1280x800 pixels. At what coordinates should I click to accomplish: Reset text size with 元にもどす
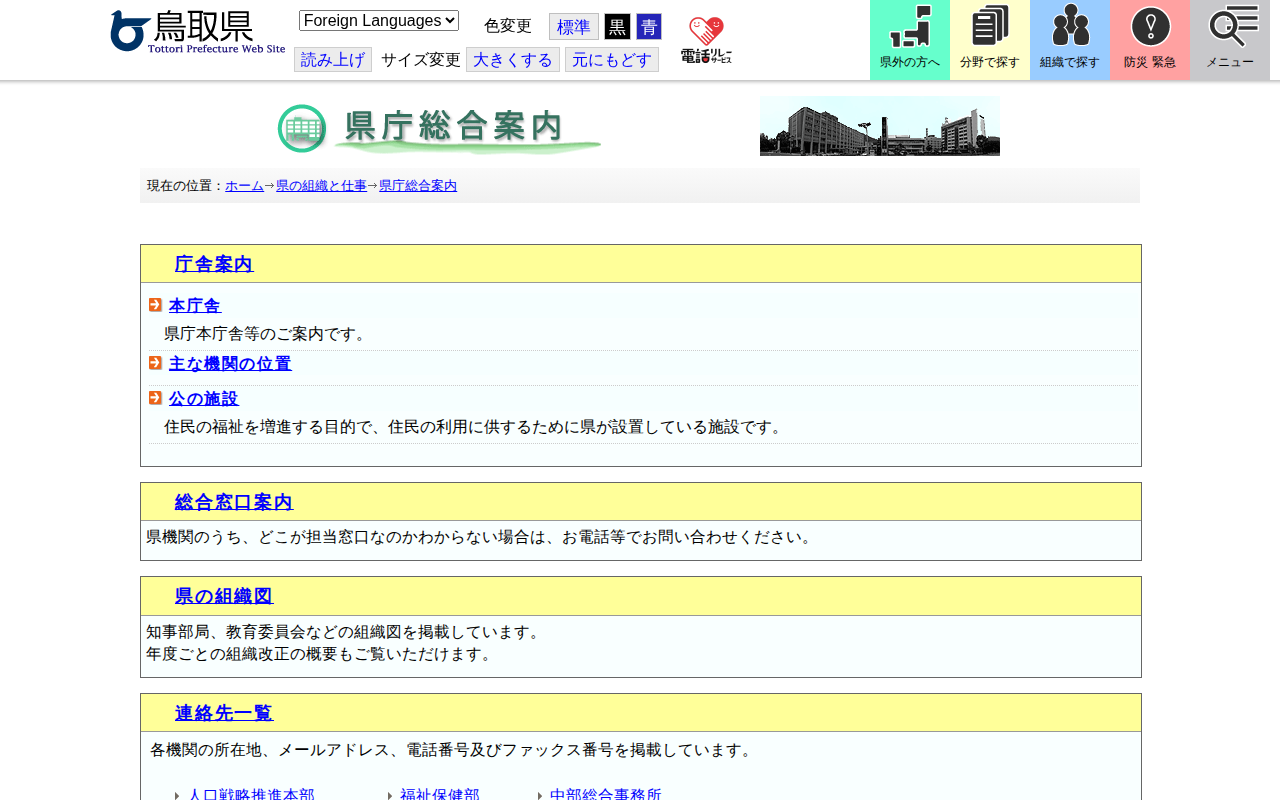[x=611, y=60]
